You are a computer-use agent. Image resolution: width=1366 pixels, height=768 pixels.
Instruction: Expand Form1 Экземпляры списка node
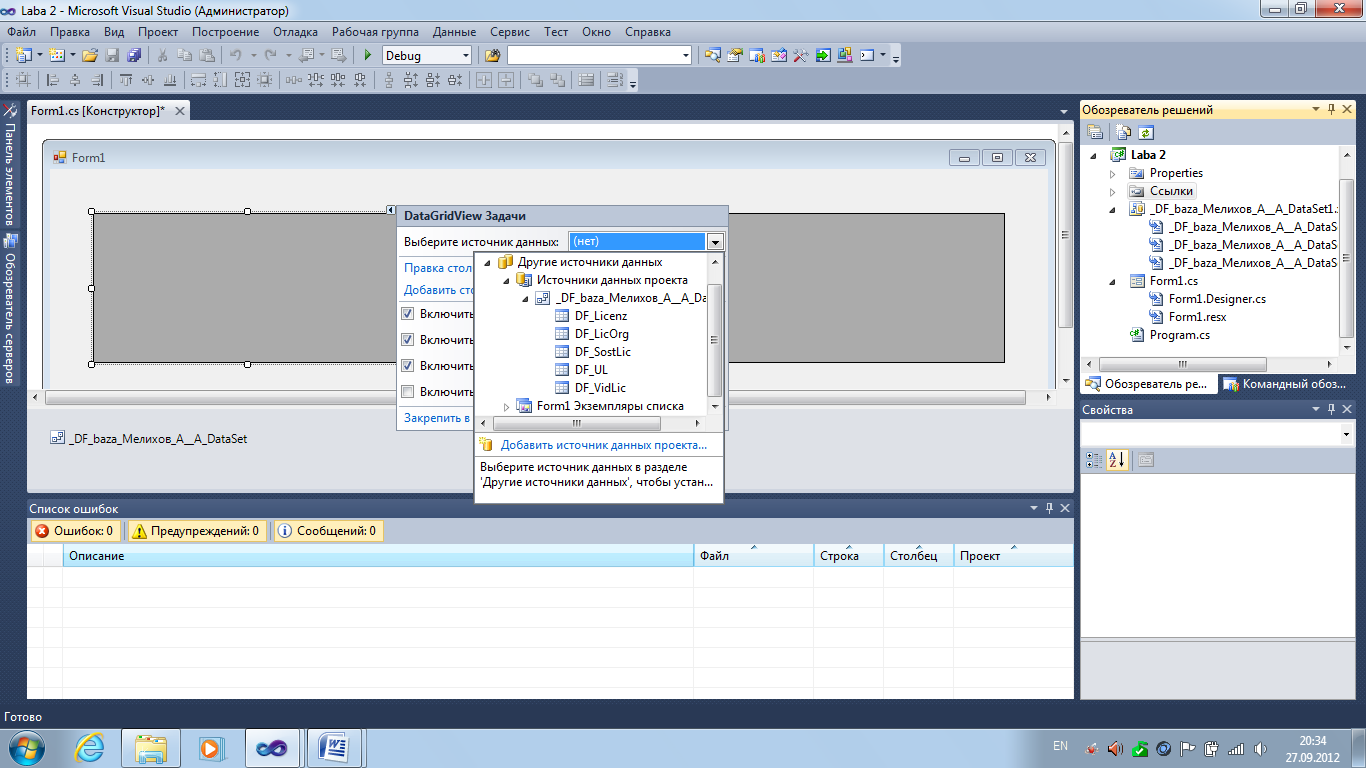click(x=506, y=406)
